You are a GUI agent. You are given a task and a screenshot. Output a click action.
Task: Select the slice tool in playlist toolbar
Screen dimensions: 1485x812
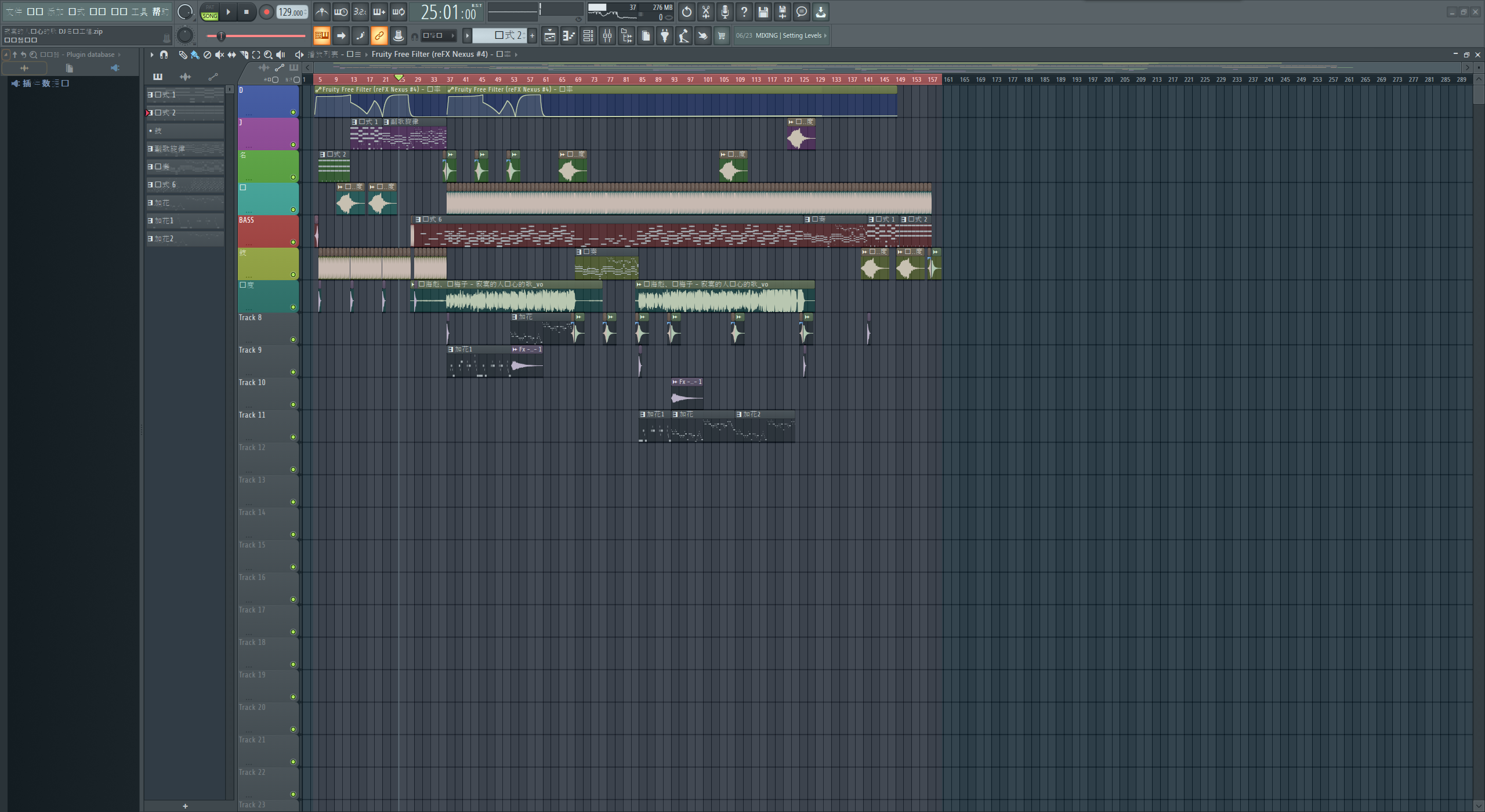(244, 55)
